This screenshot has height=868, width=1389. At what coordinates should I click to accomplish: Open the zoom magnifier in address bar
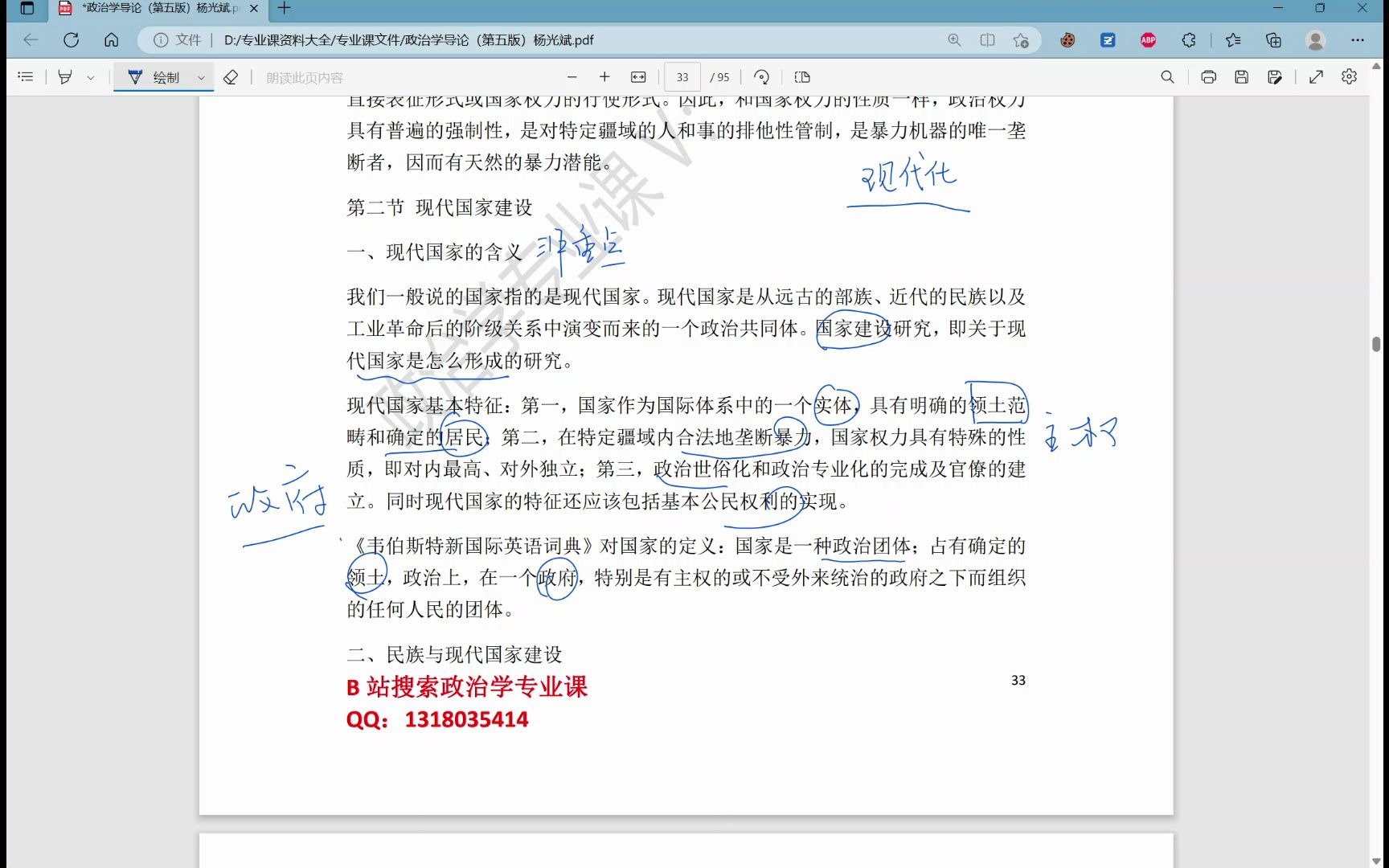[954, 40]
